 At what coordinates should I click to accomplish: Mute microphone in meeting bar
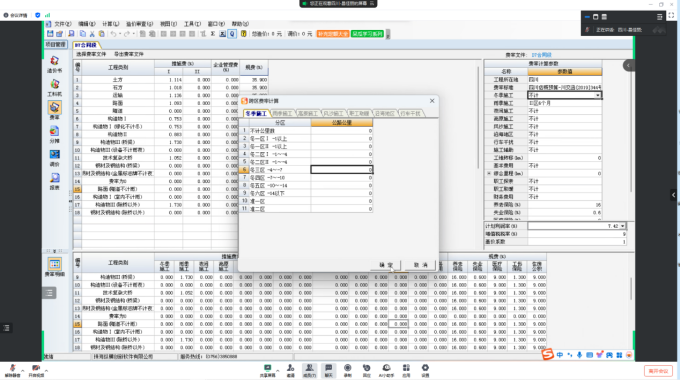pyautogui.click(x=12, y=370)
